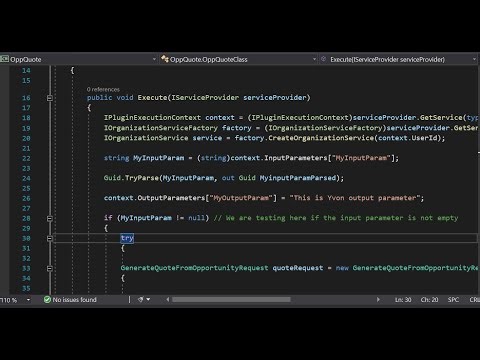Collapse the Execute method on line 16

pos(50,98)
